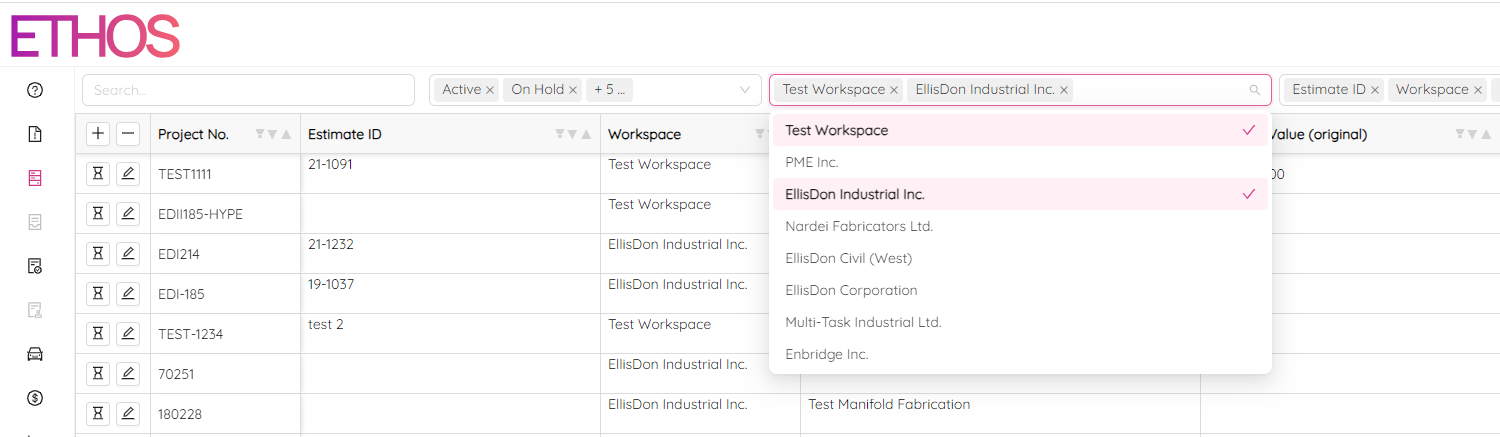Viewport: 1500px width, 437px height.
Task: Open the help question-mark icon in sidebar
Action: (x=35, y=90)
